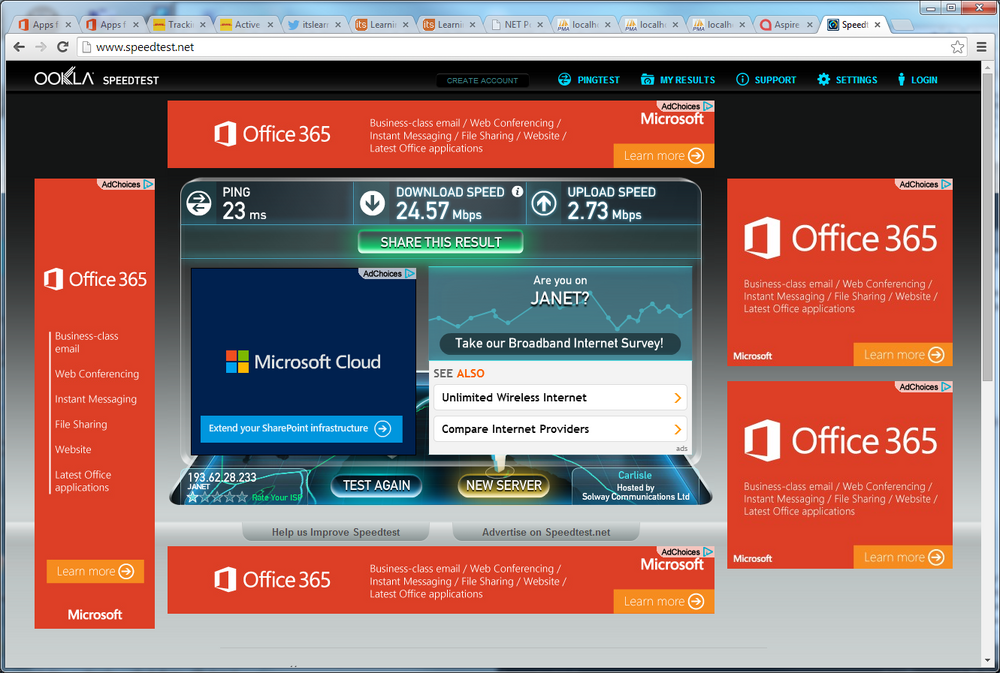Rate ISP with first star
The image size is (1000, 673).
coord(193,497)
